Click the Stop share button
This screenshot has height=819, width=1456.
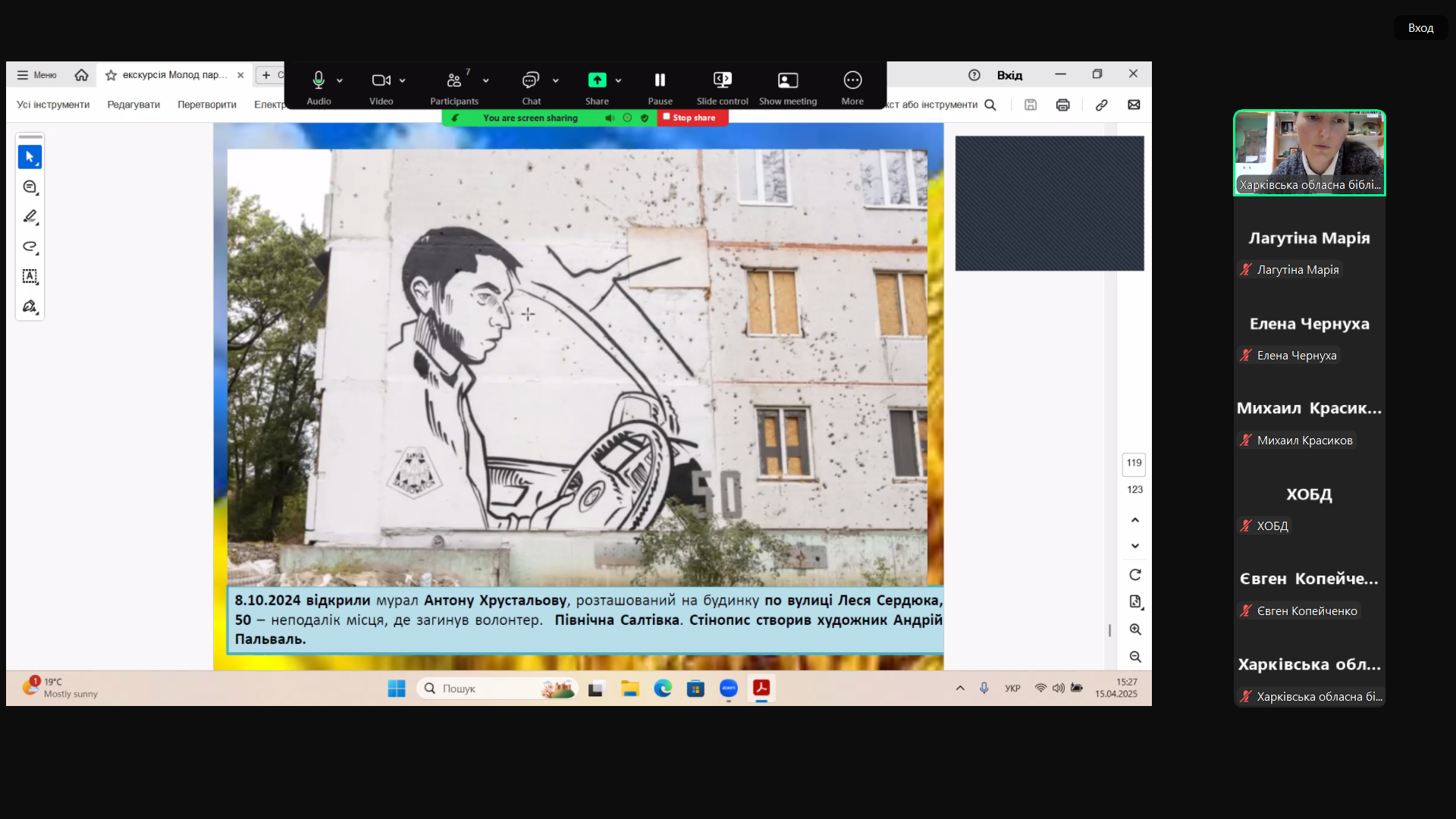692,118
